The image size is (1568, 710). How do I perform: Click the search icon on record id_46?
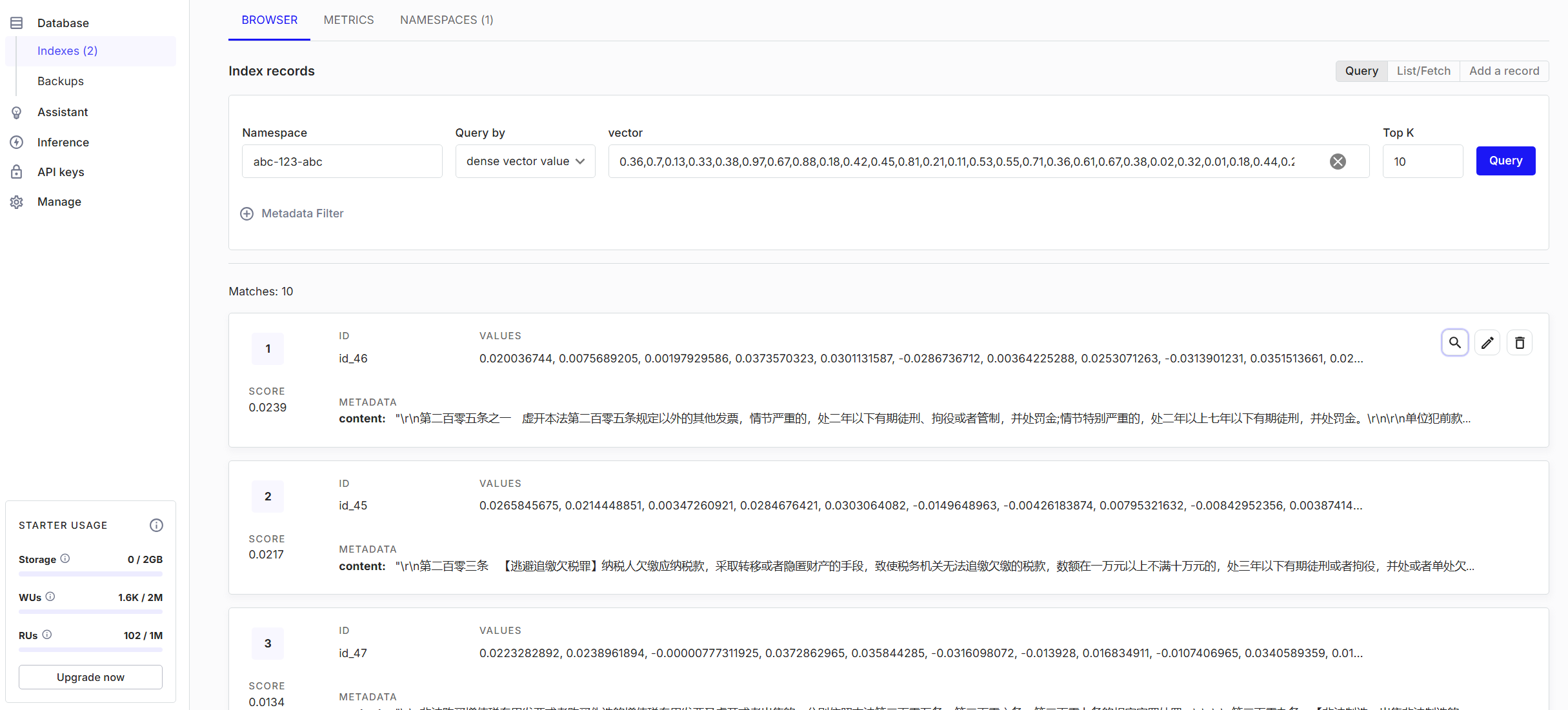point(1454,343)
